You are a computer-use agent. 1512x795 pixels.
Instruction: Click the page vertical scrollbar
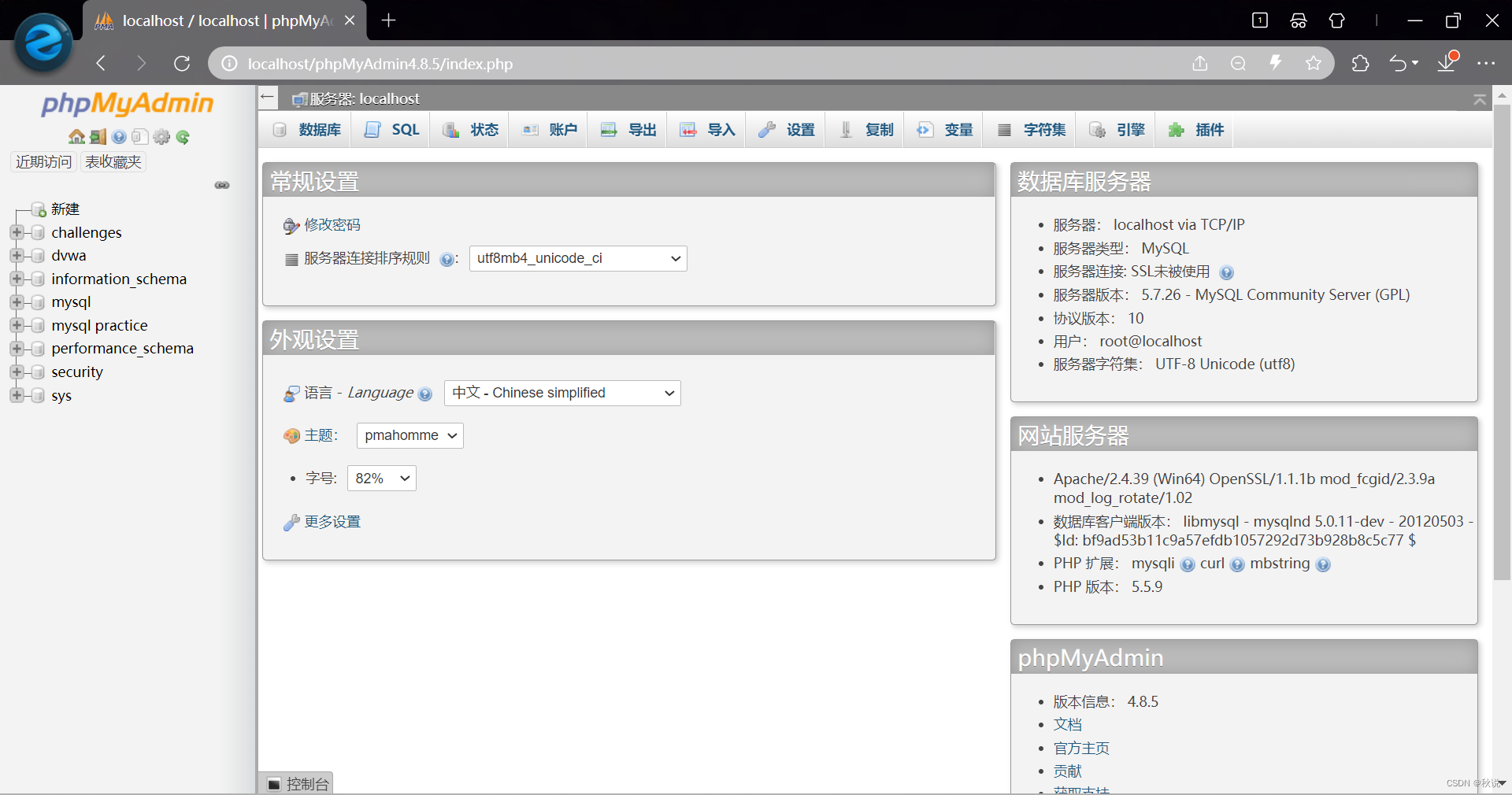(x=1502, y=342)
